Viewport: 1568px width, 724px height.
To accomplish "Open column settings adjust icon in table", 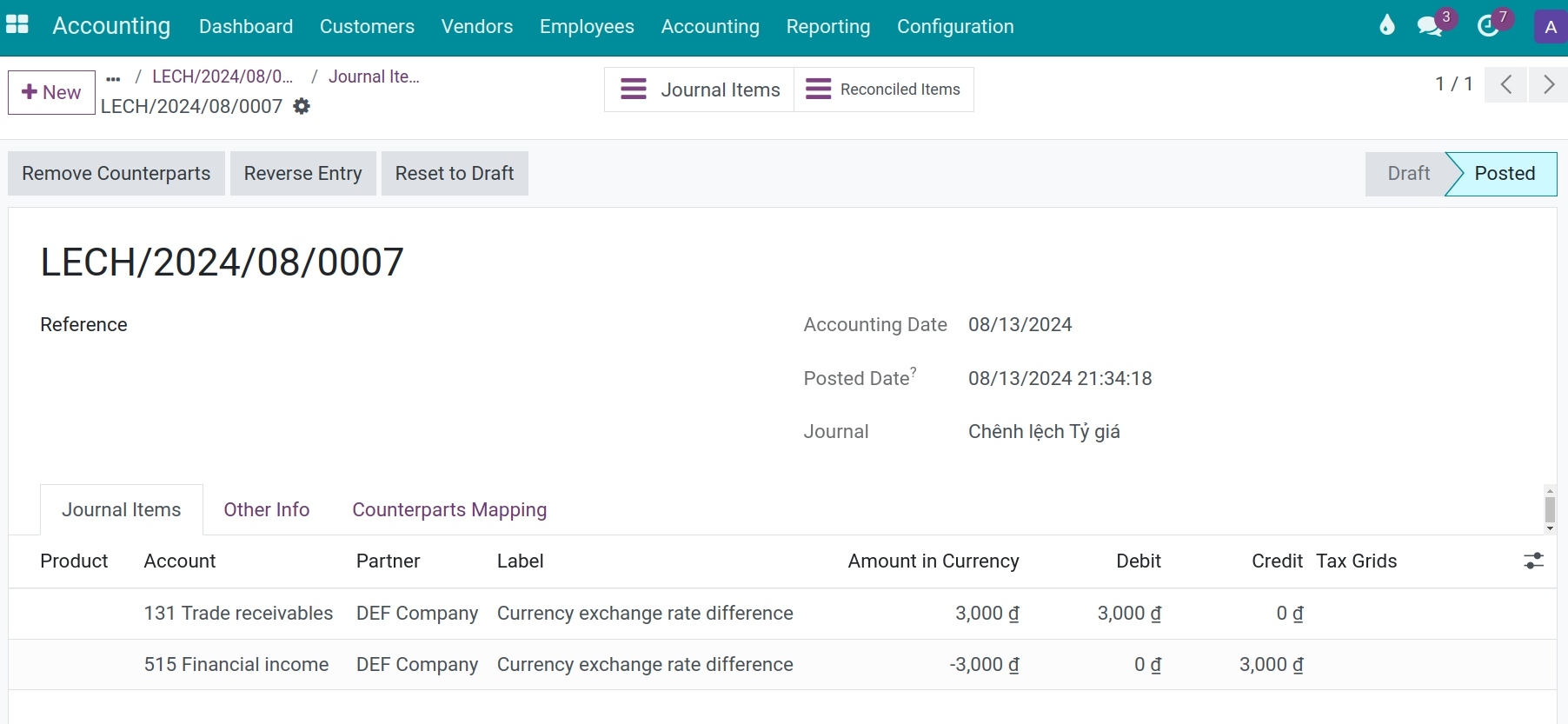I will click(1533, 561).
